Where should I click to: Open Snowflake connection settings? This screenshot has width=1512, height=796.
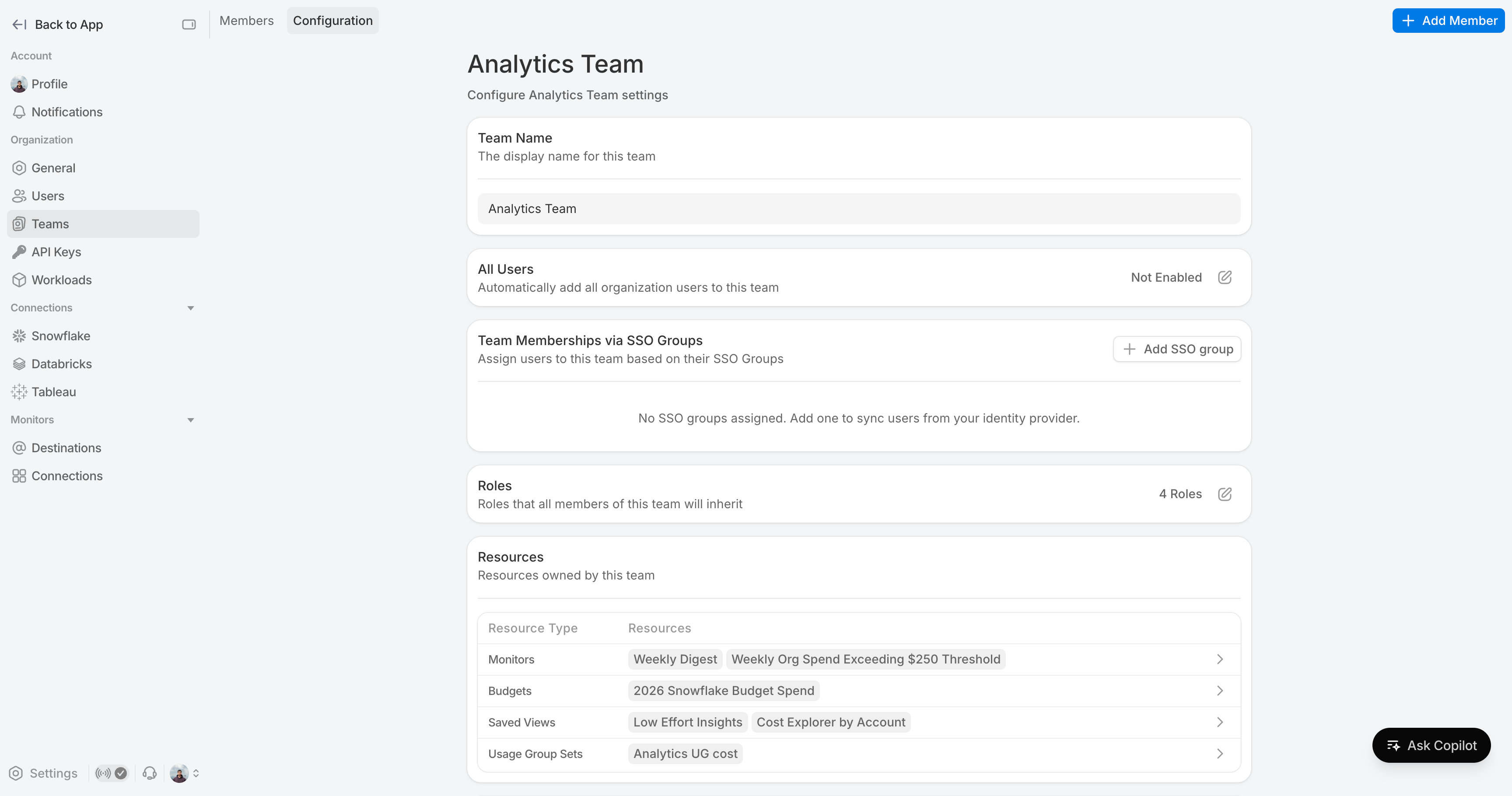tap(60, 336)
